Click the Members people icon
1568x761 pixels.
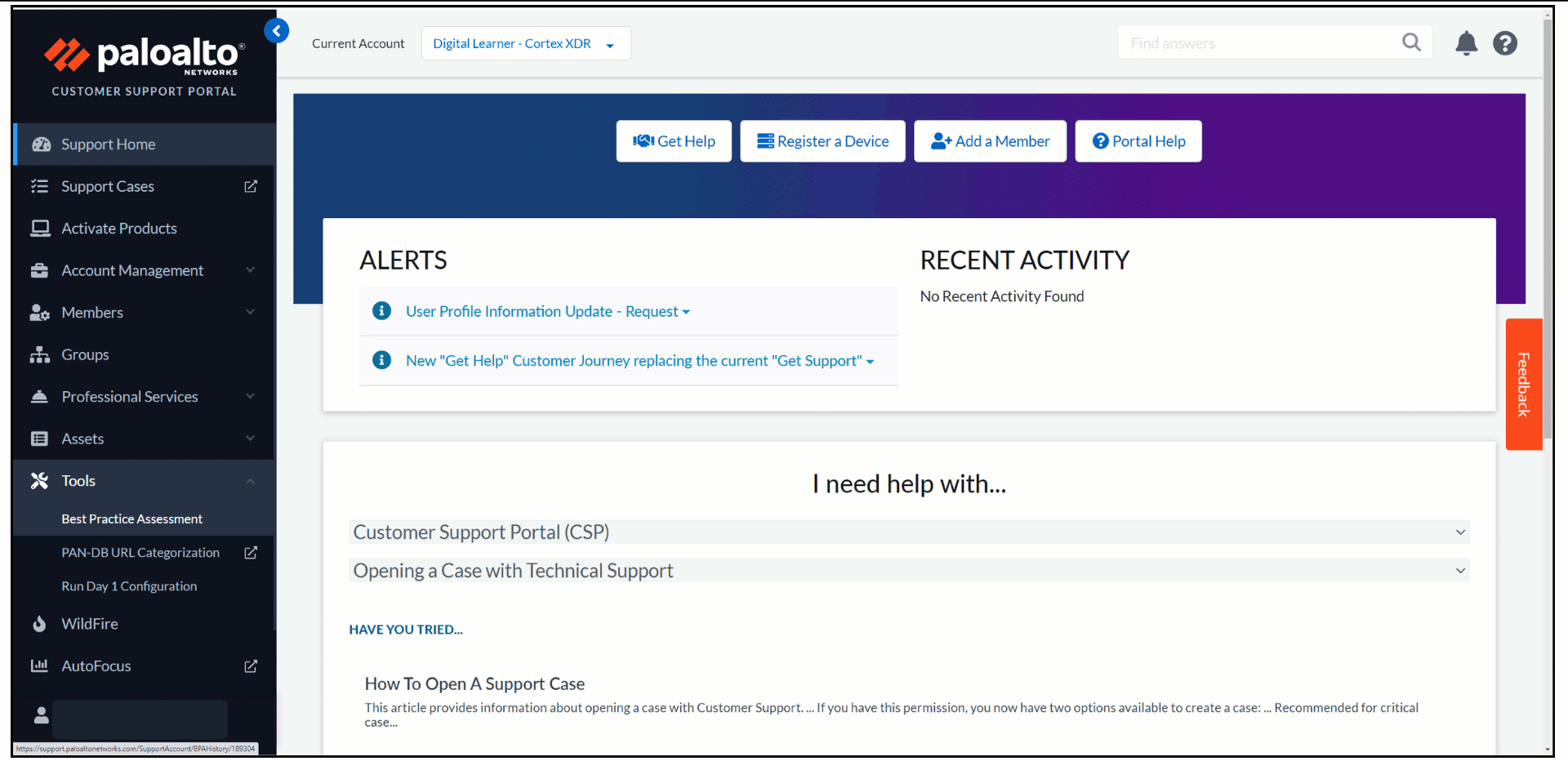(40, 313)
